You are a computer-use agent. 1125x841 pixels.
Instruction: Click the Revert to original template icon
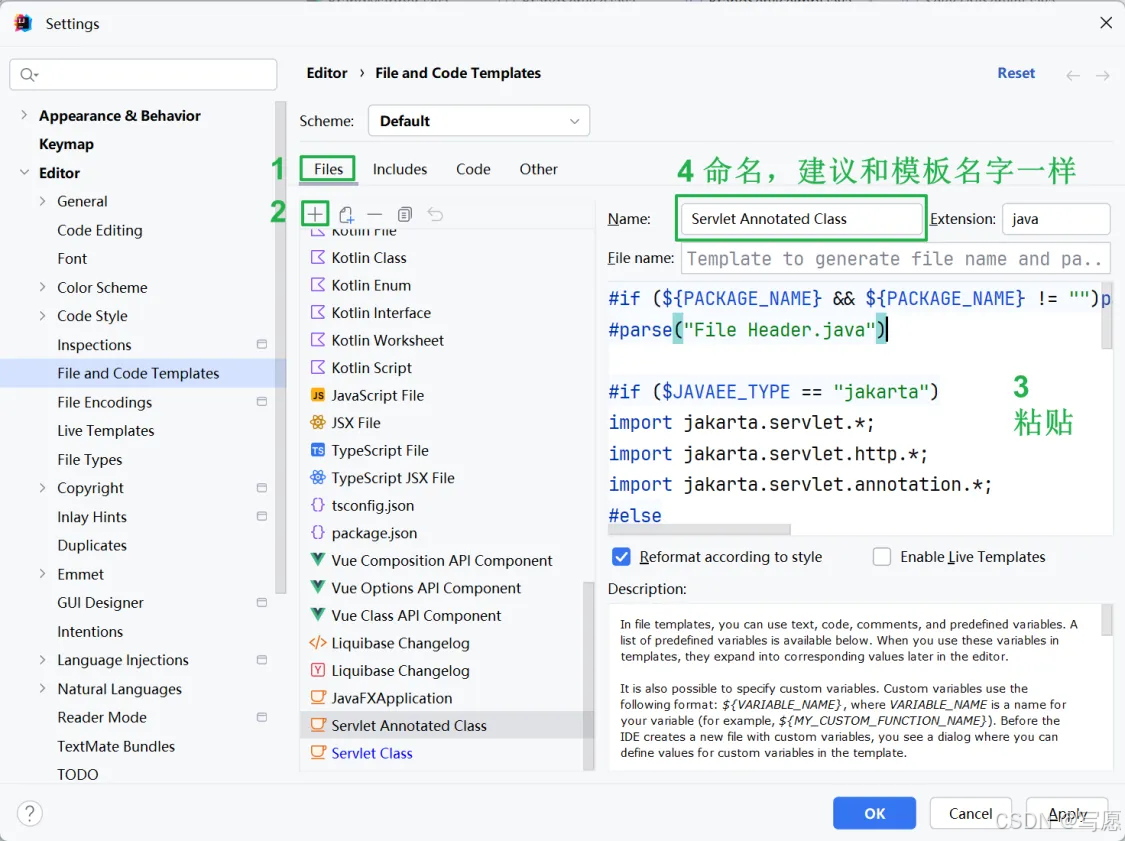click(x=435, y=214)
